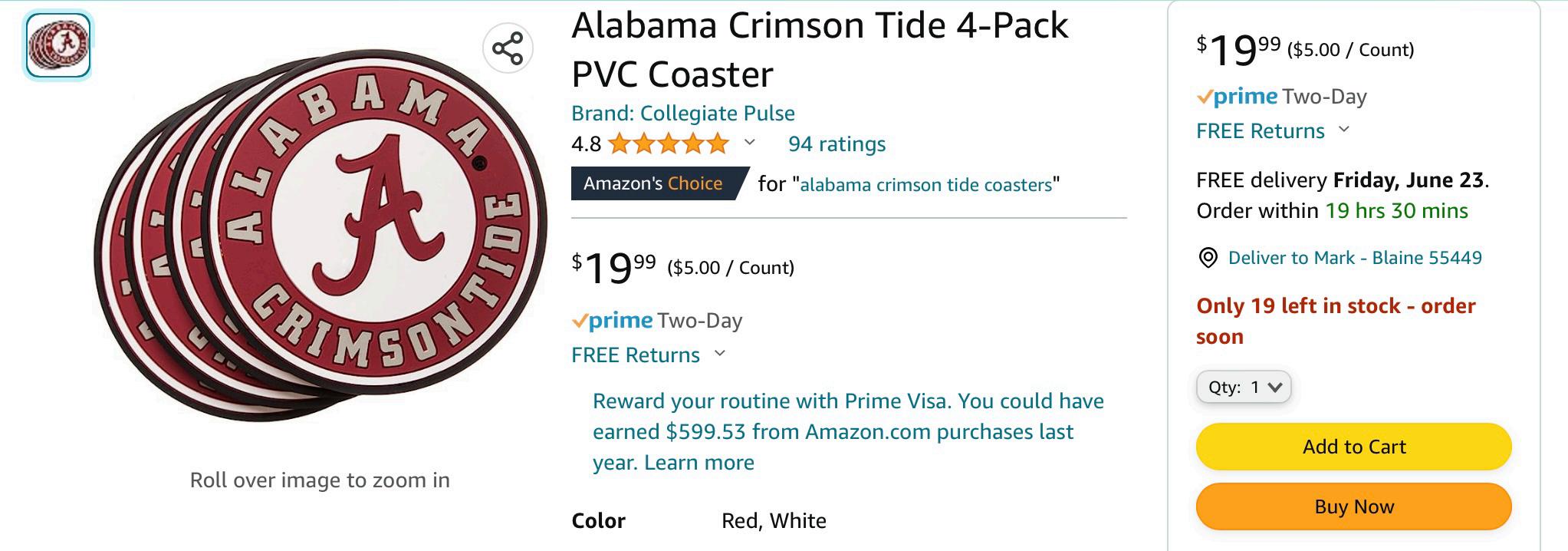Viewport: 1568px width, 551px height.
Task: Open the Collegiate Pulse brand link
Action: (x=682, y=113)
